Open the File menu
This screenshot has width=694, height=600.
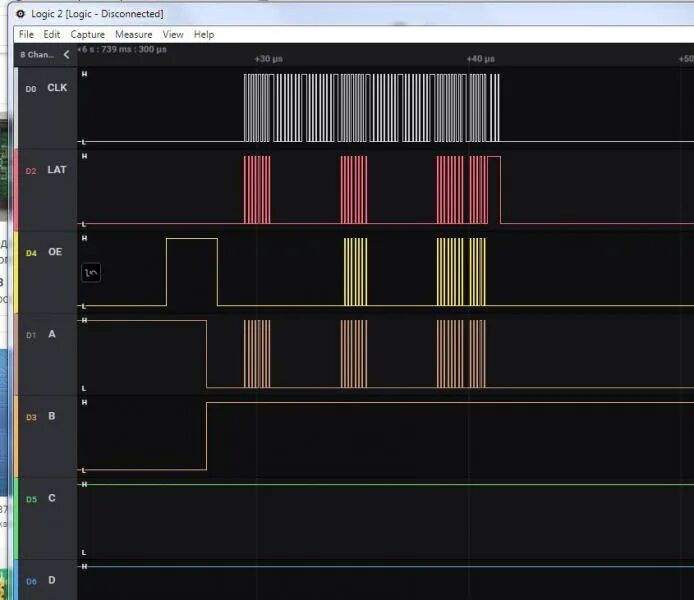[26, 35]
